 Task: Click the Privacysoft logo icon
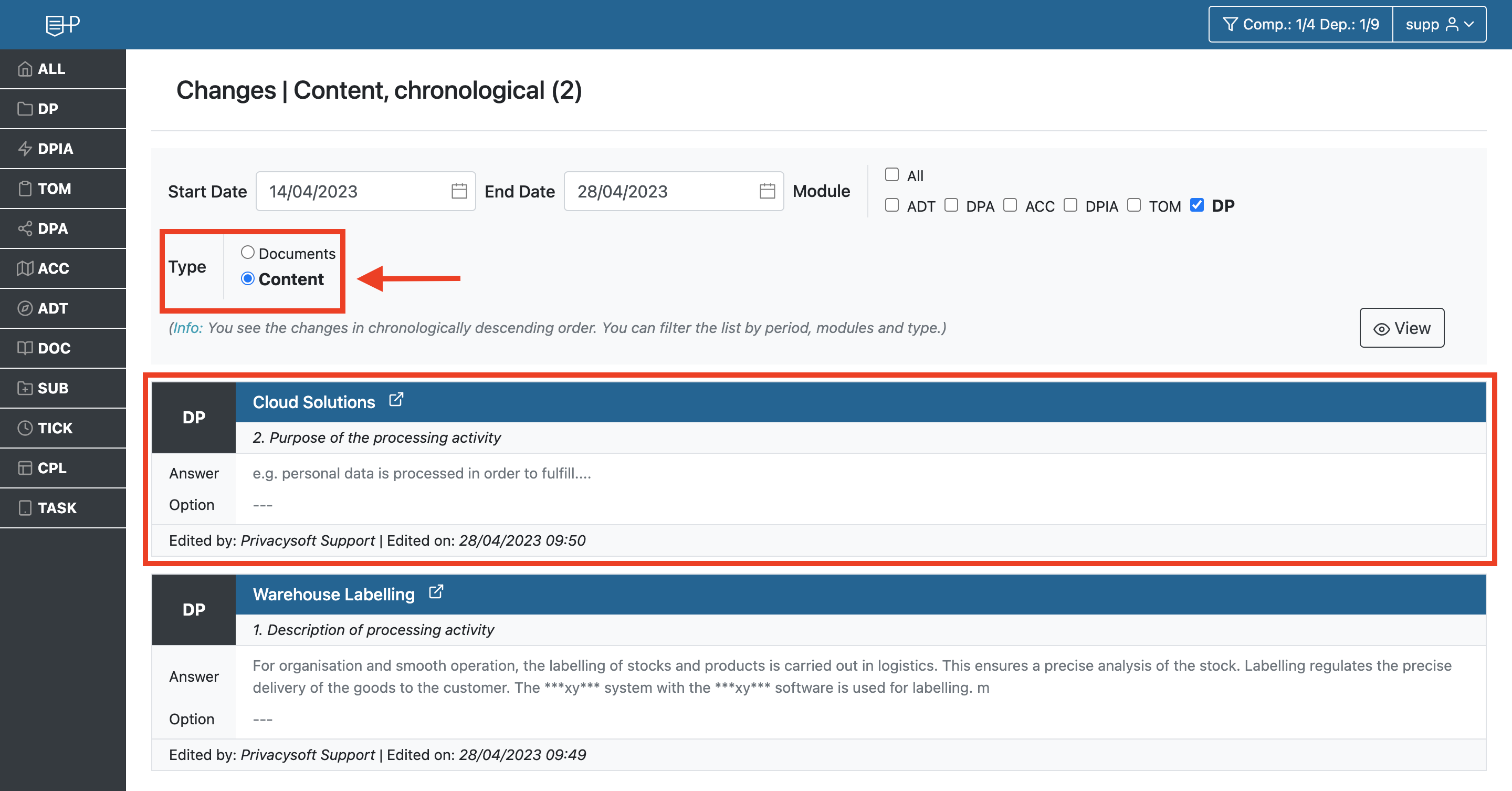point(63,25)
